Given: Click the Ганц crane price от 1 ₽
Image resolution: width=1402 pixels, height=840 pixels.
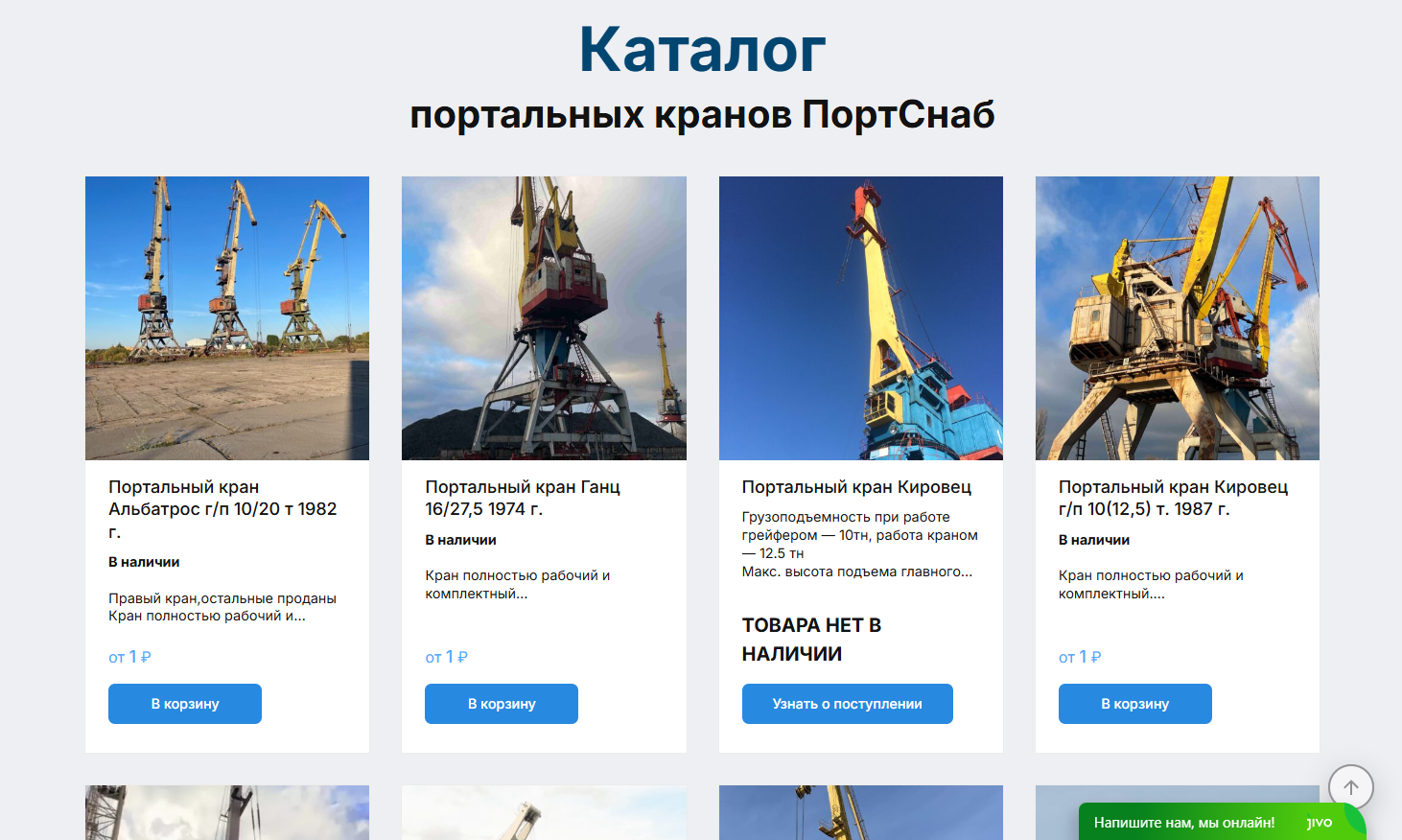Looking at the screenshot, I should (x=446, y=657).
